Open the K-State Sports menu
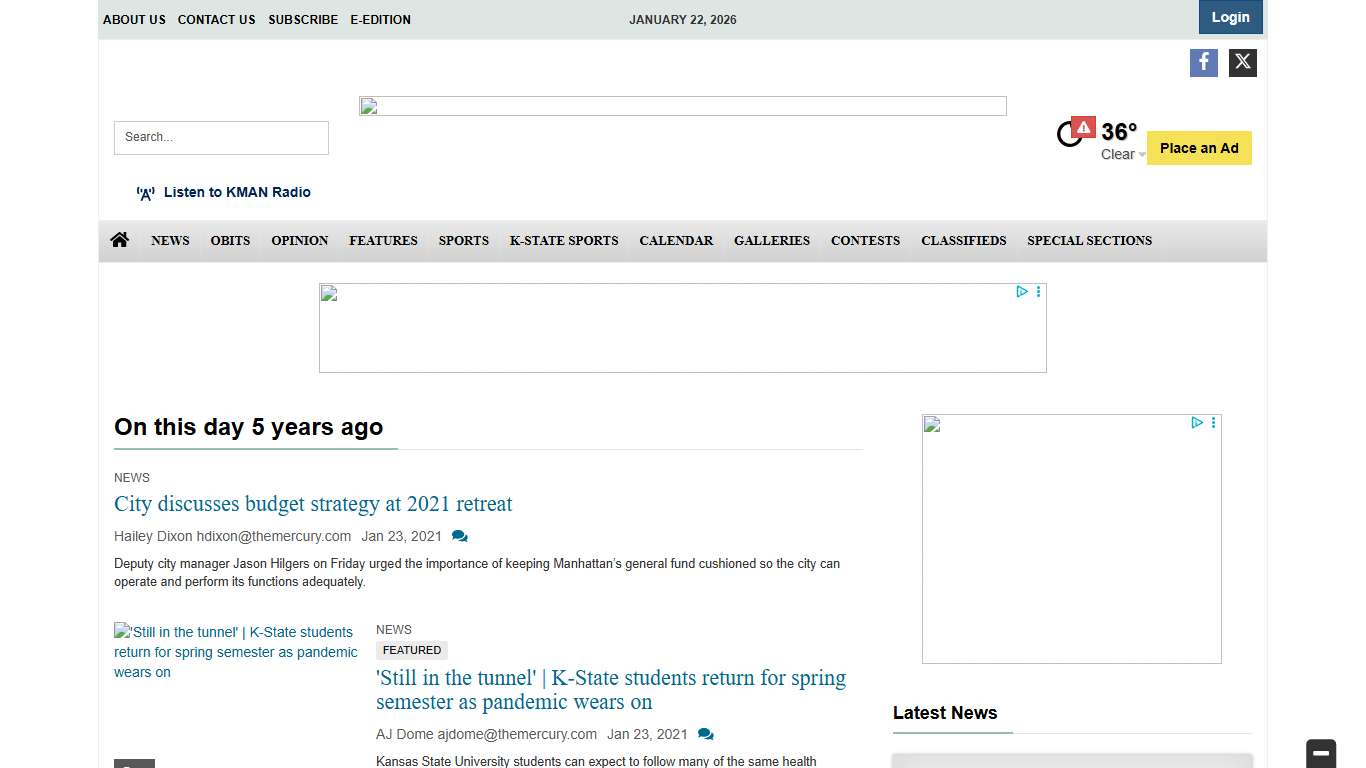The image size is (1366, 768). coord(564,241)
